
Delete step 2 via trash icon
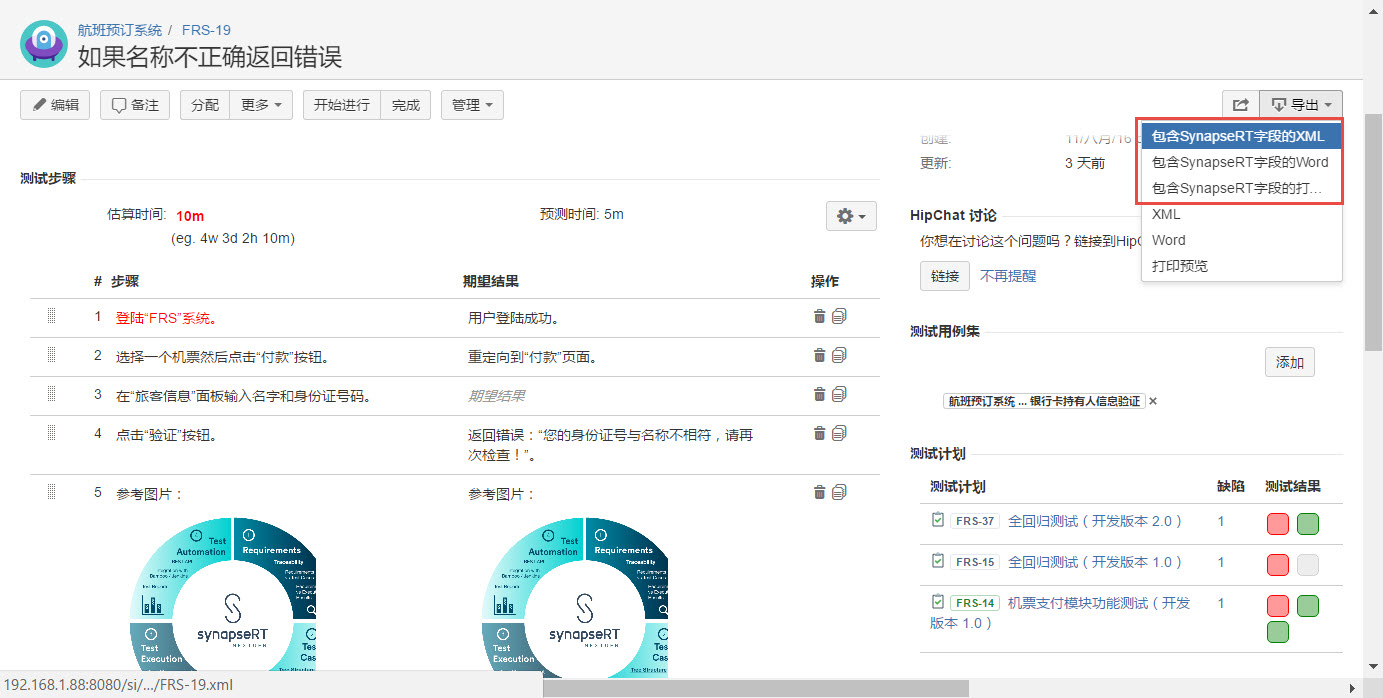point(820,355)
